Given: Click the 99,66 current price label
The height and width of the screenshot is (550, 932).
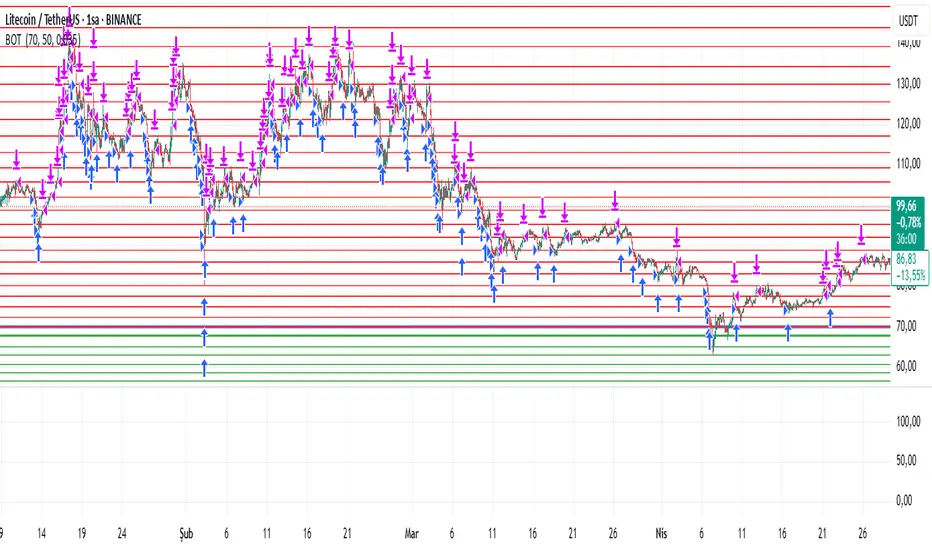Looking at the screenshot, I should point(906,206).
